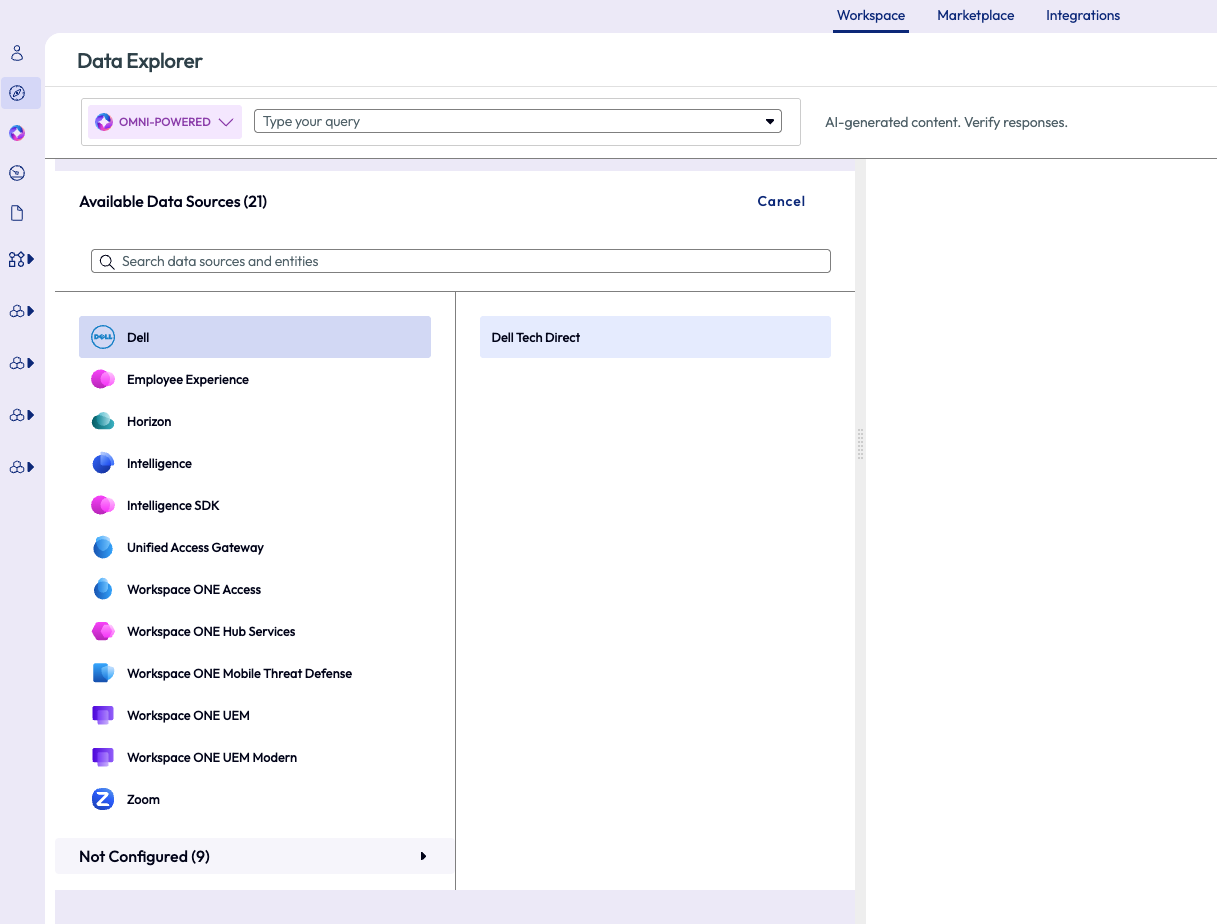The width and height of the screenshot is (1217, 924).
Task: Click the search magnifier icon in the search bar
Action: coord(107,261)
